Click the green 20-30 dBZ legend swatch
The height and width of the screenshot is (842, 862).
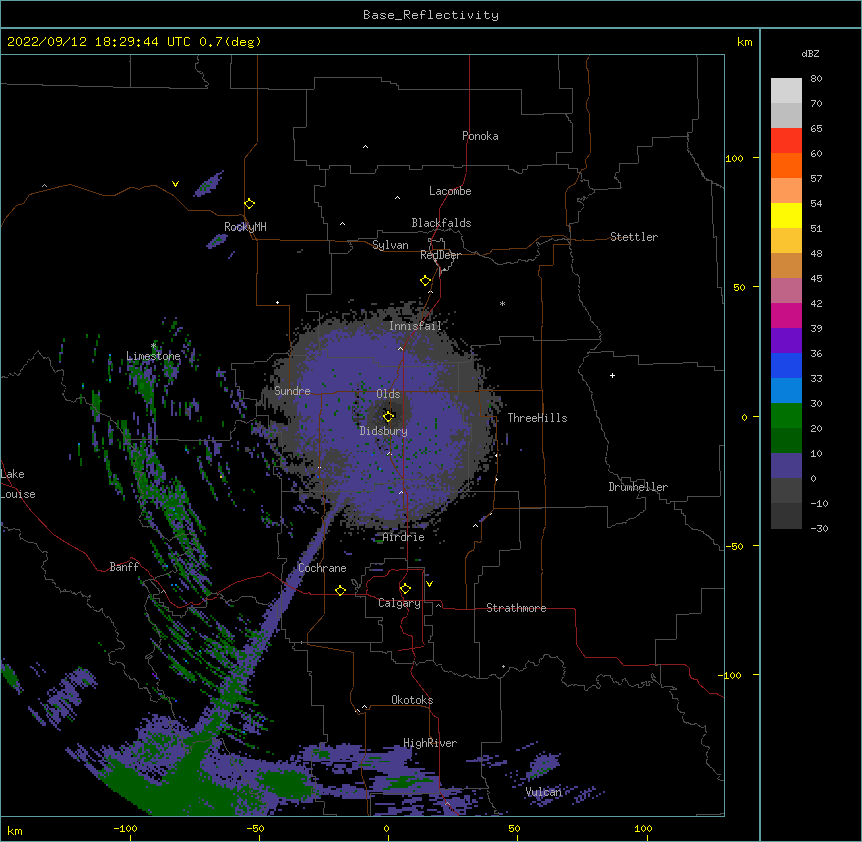[x=786, y=416]
